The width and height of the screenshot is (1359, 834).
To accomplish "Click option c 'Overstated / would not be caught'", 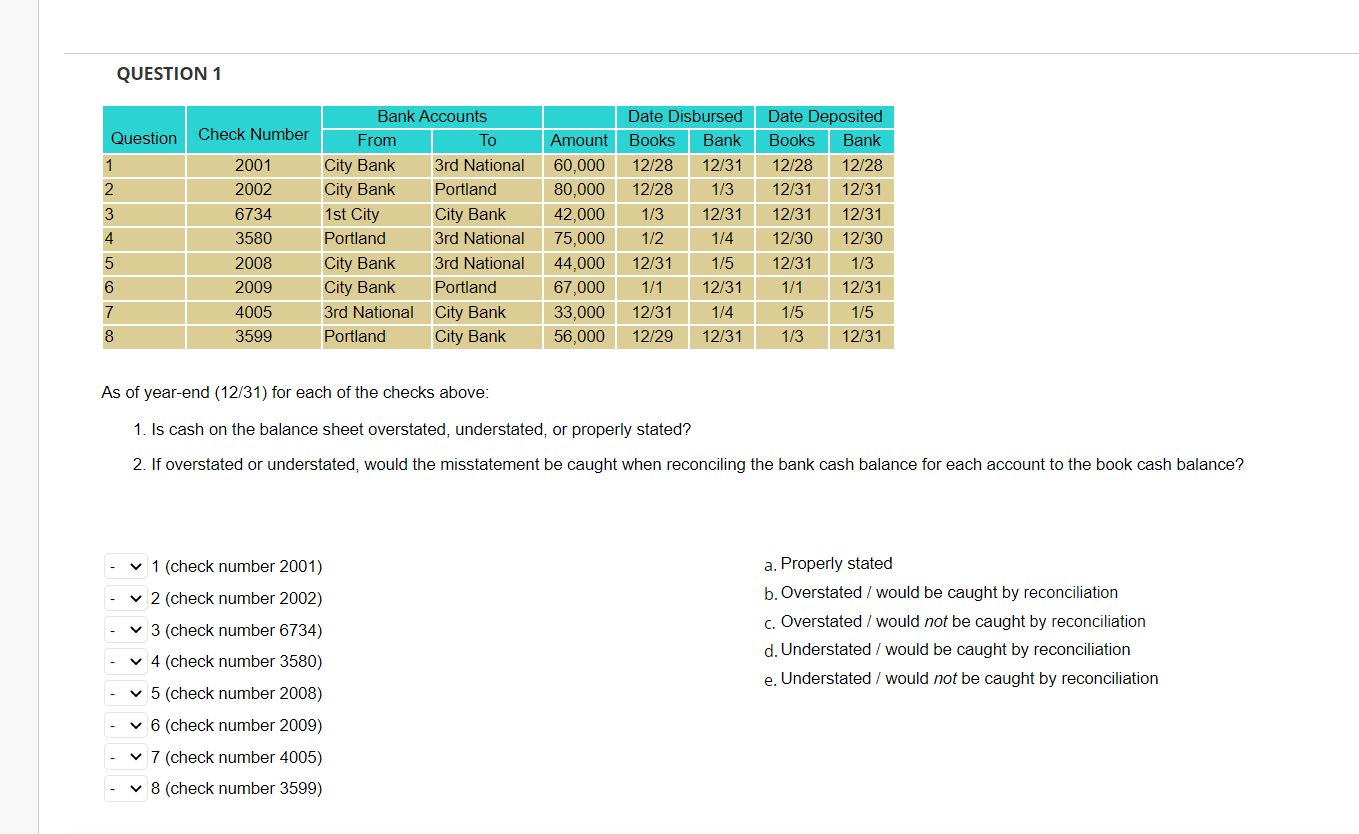I will 954,622.
